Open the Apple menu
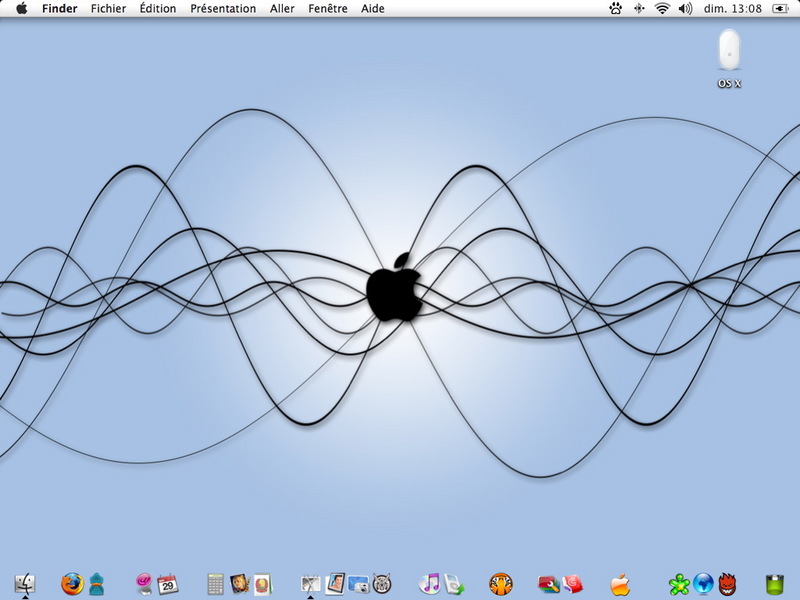This screenshot has height=600, width=800. [21, 8]
